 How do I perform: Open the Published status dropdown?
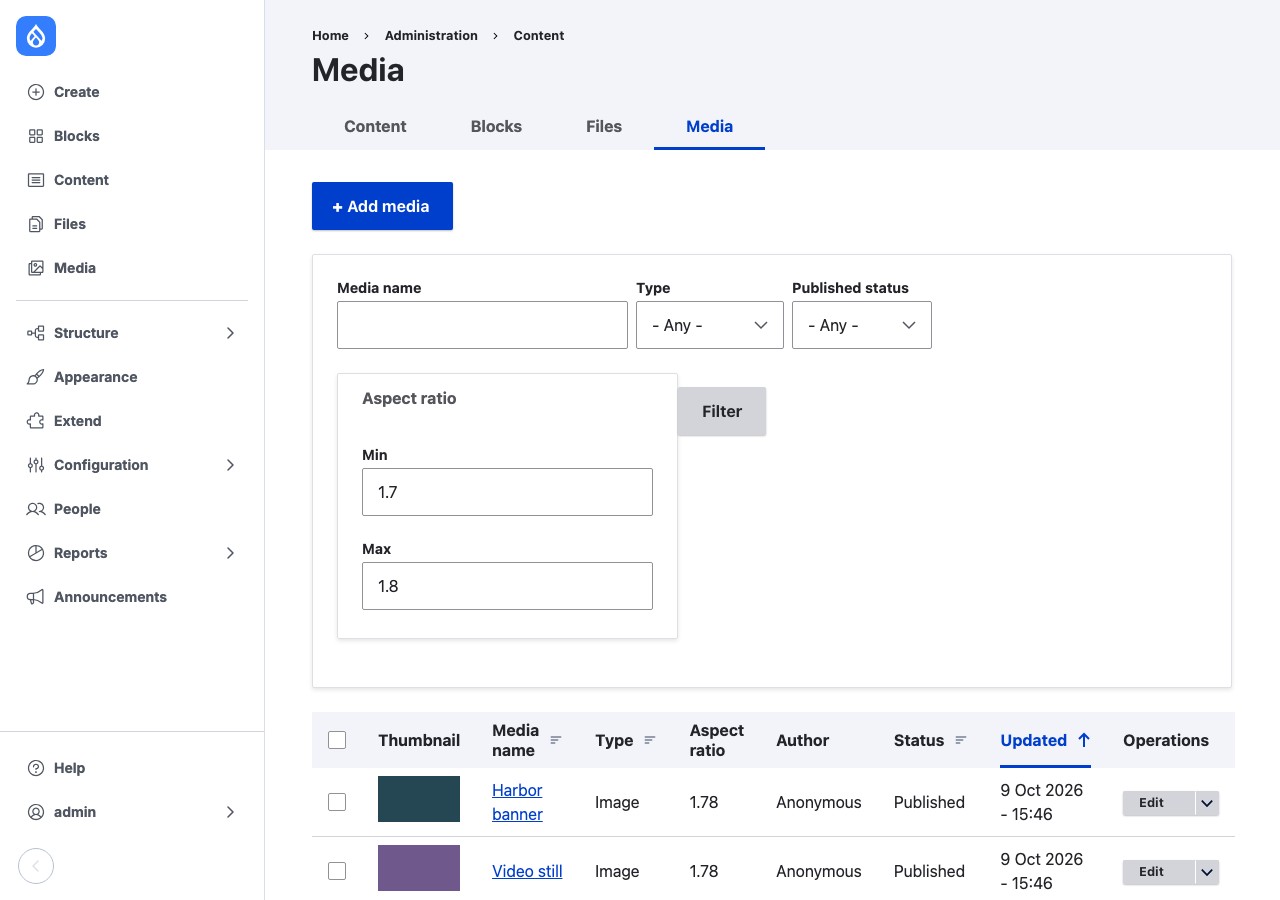(862, 325)
